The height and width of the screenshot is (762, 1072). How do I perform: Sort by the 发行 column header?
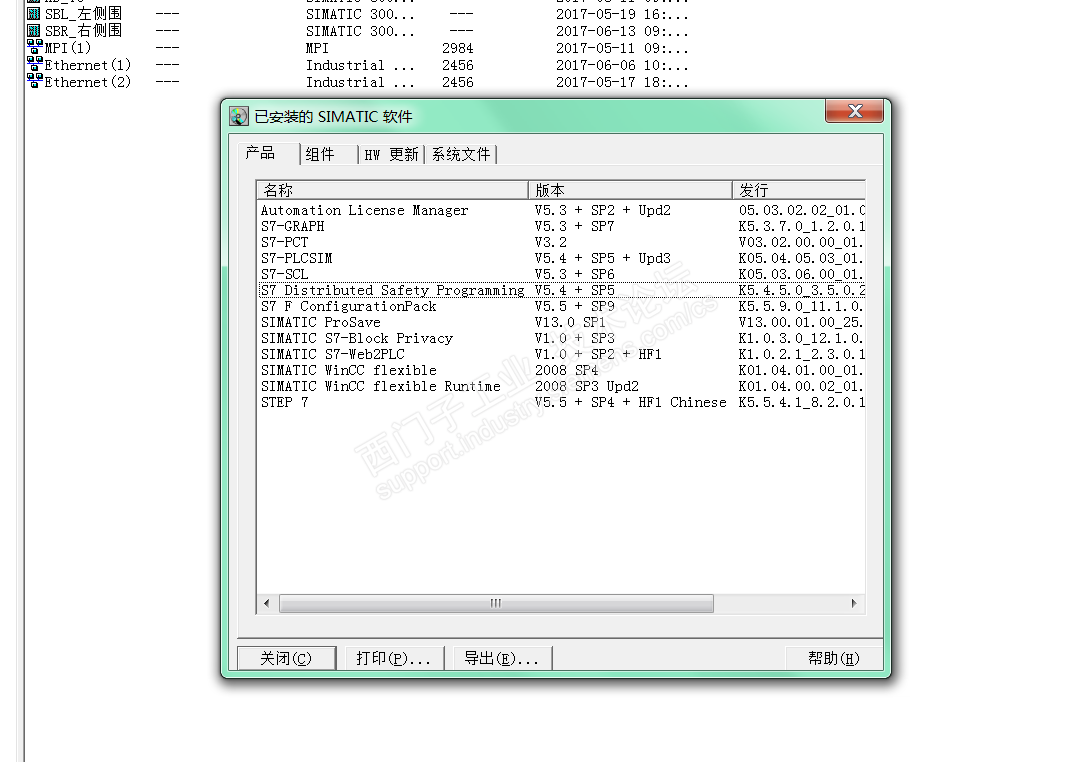(799, 190)
